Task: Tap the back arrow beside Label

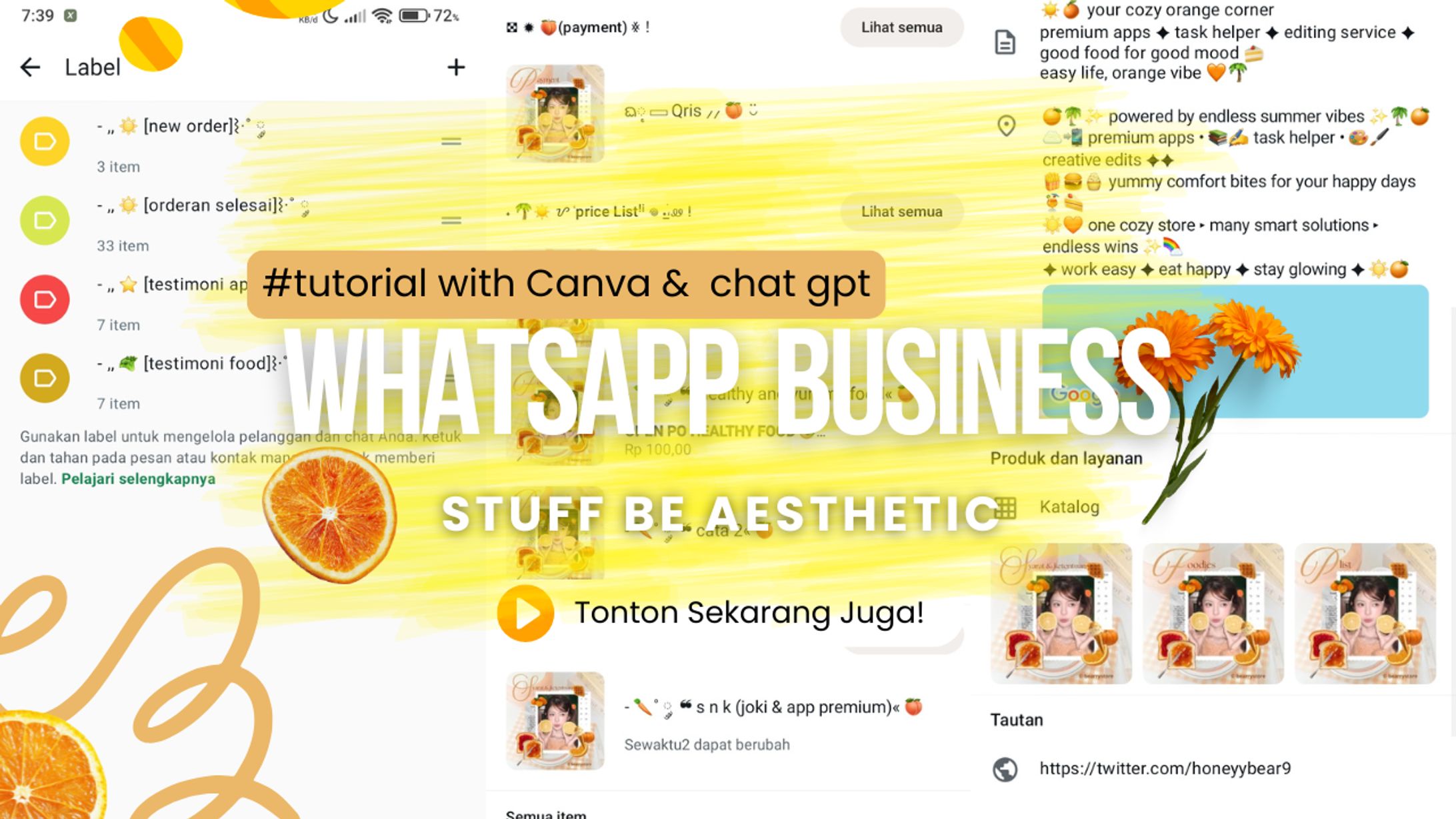Action: point(31,67)
